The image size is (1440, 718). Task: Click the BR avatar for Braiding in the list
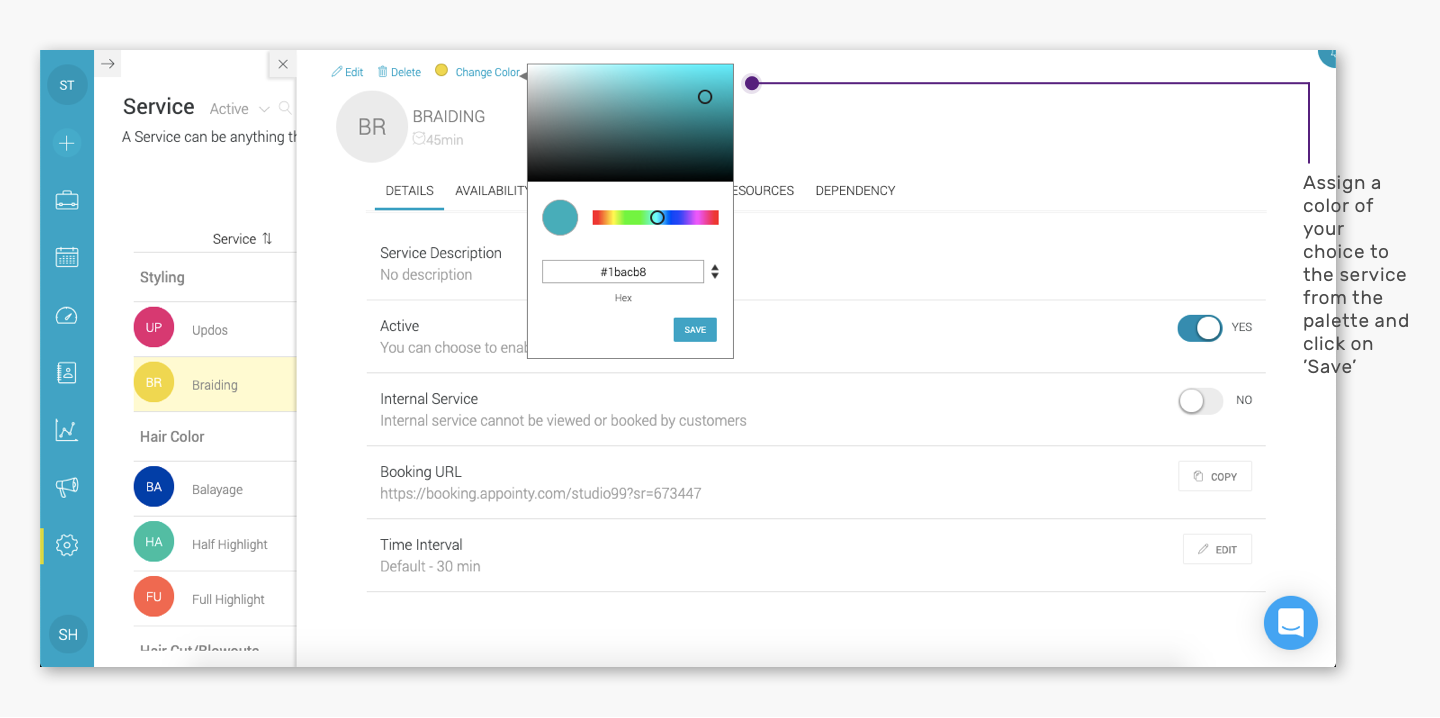pos(154,383)
